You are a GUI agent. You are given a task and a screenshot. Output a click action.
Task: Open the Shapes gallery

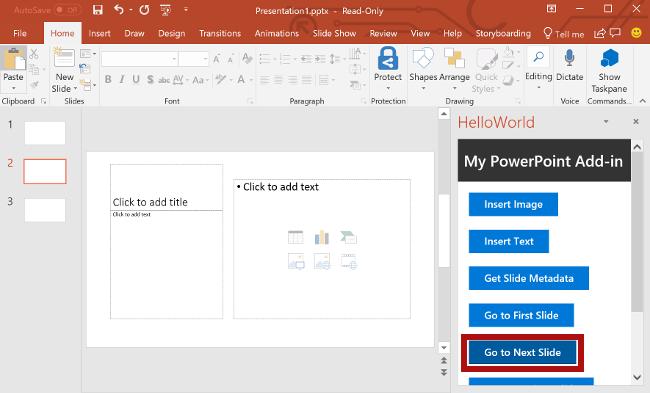[x=423, y=68]
